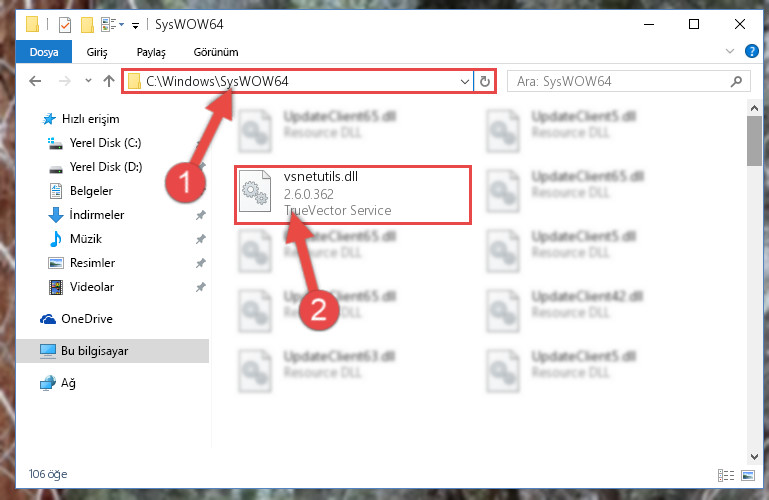Open the help question mark icon
Screen dimensions: 769x500
coord(751,51)
